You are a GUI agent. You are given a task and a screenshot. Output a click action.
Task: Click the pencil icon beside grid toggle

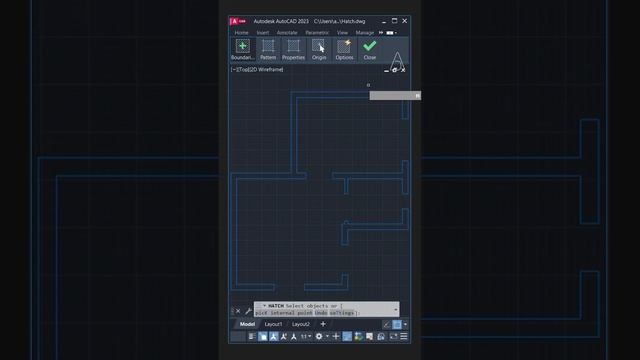tap(387, 324)
